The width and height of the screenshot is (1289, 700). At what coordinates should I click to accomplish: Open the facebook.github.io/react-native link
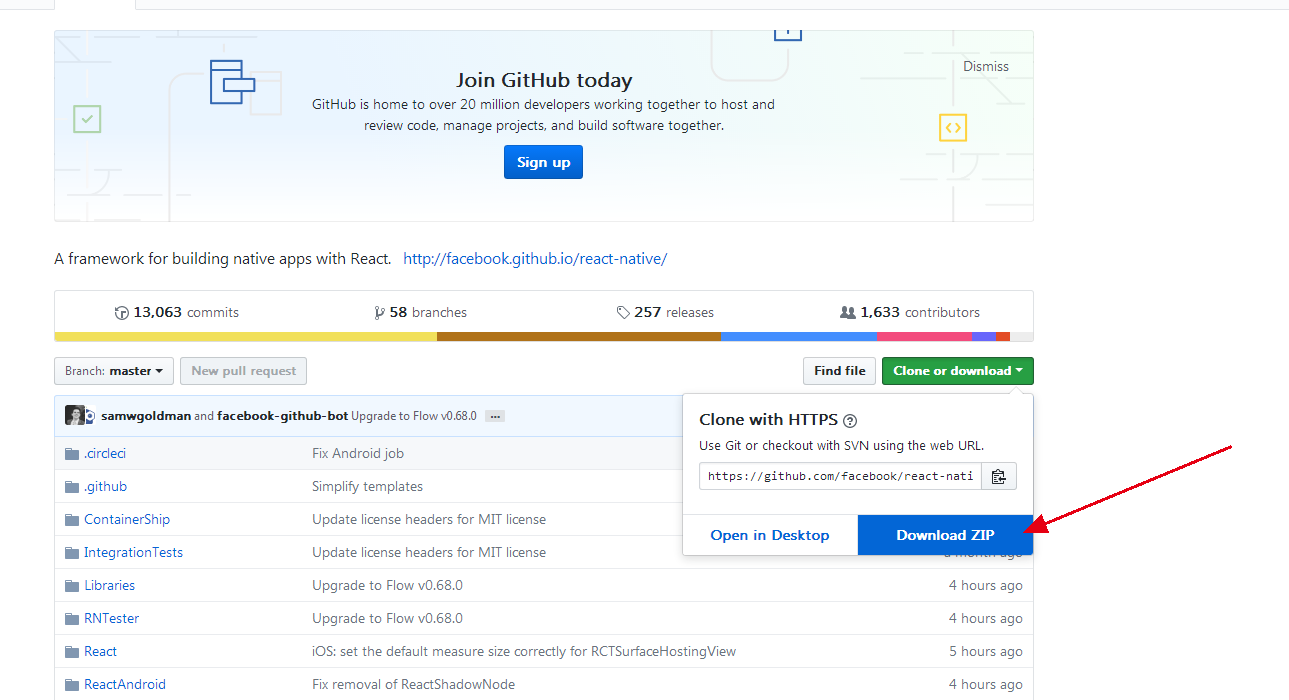(535, 258)
